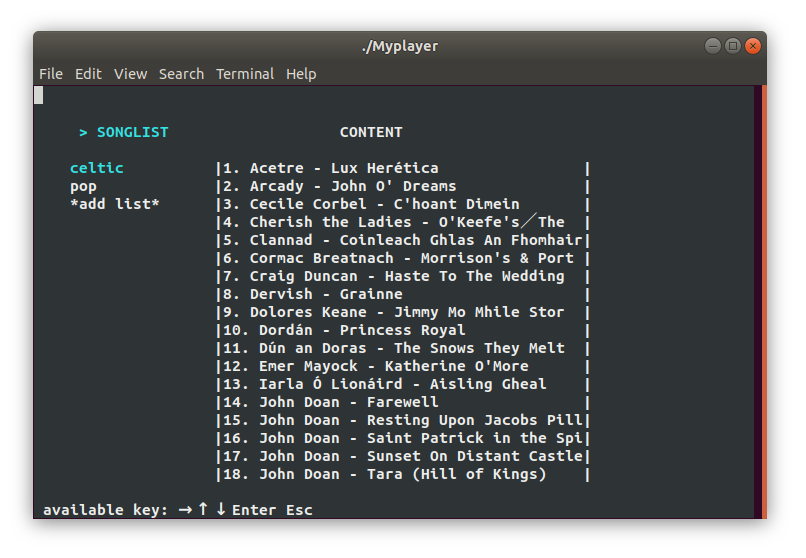Screen dimensions: 806x558
Task: Open the Search menu
Action: (x=181, y=74)
